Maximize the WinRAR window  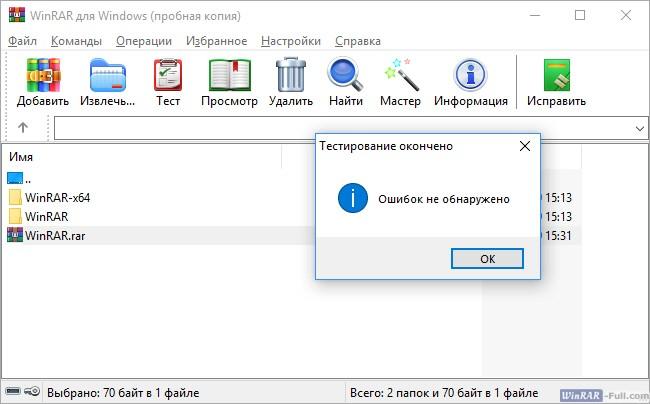pyautogui.click(x=580, y=15)
